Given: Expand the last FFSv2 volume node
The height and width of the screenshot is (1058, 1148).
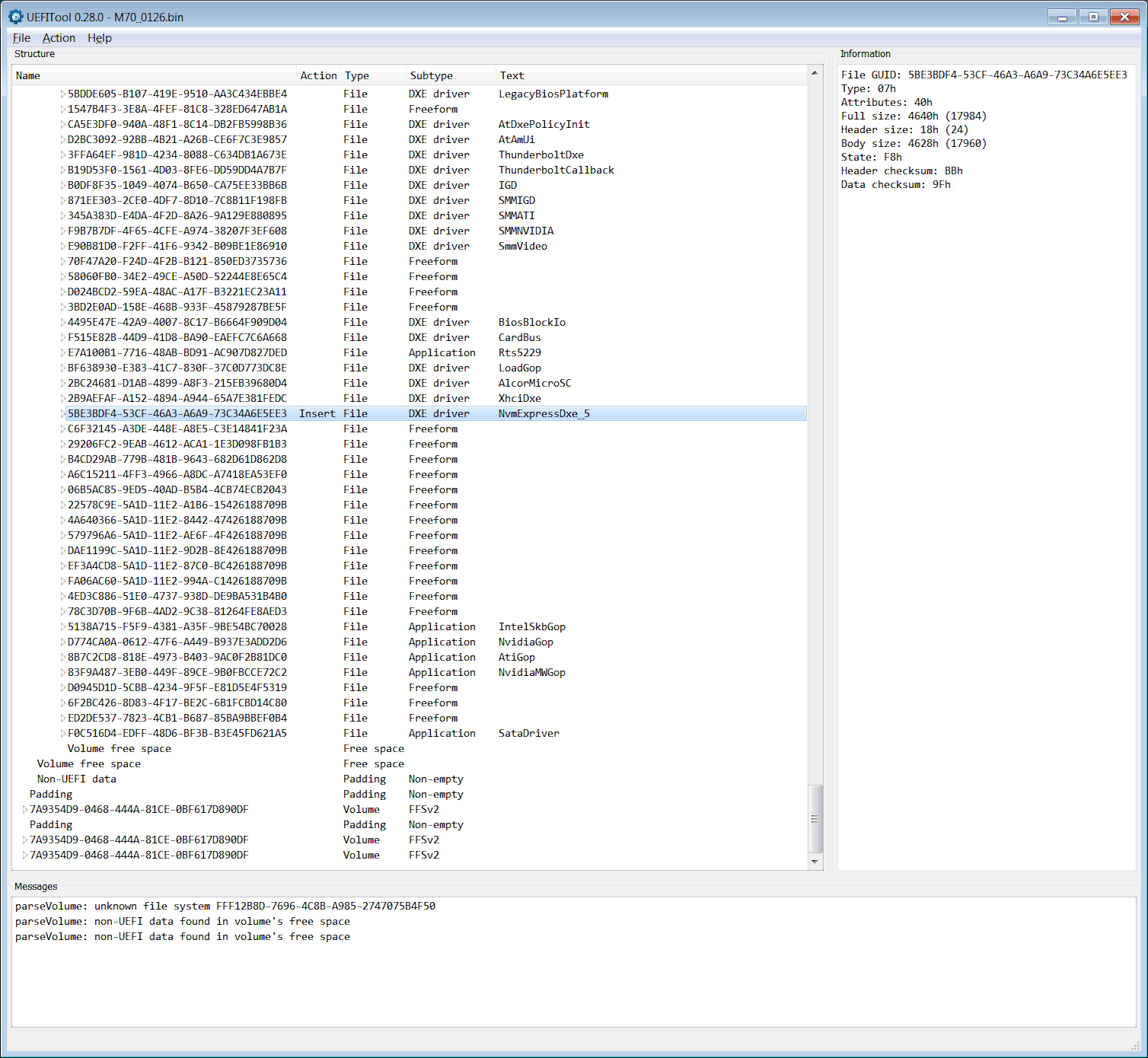Looking at the screenshot, I should coord(24,856).
